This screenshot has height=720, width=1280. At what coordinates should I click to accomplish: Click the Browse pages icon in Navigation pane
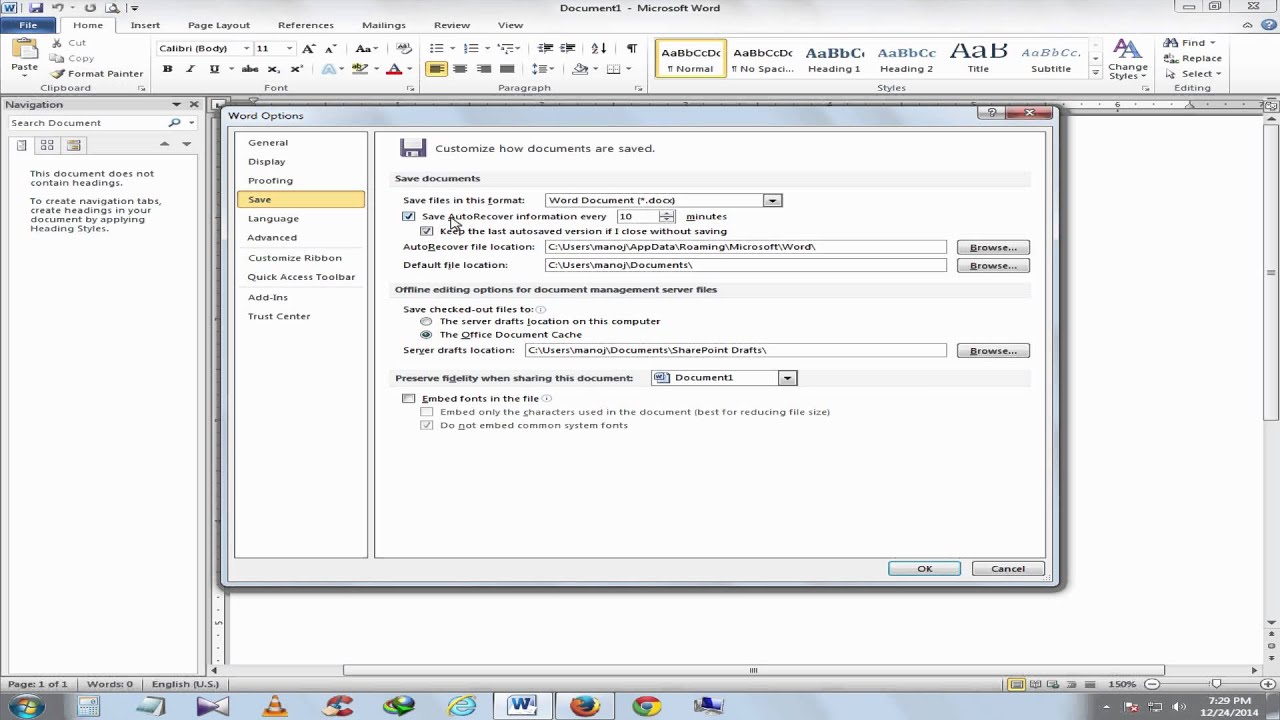click(47, 145)
